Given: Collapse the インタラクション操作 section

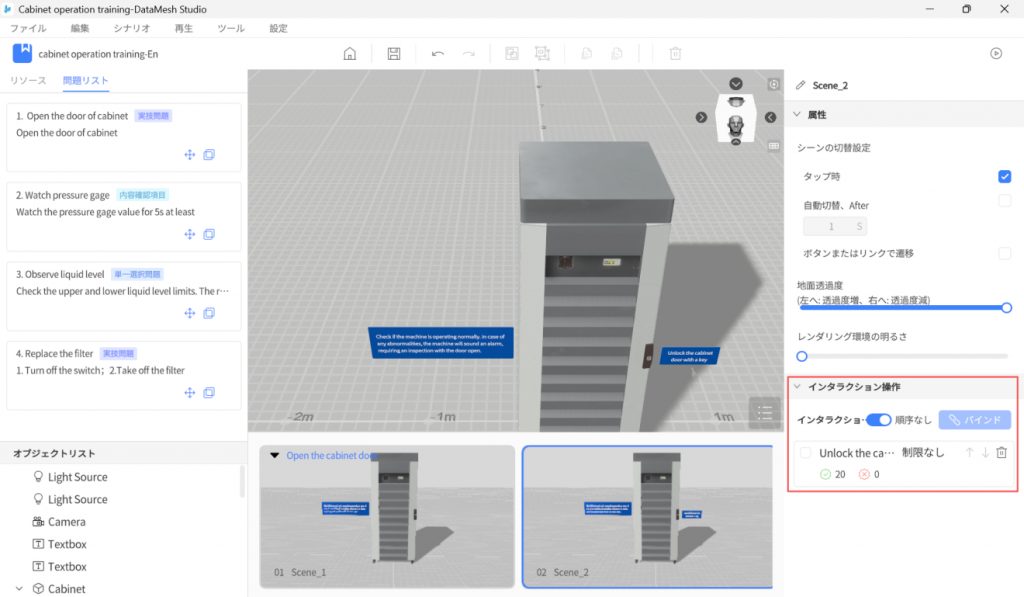Looking at the screenshot, I should (798, 387).
